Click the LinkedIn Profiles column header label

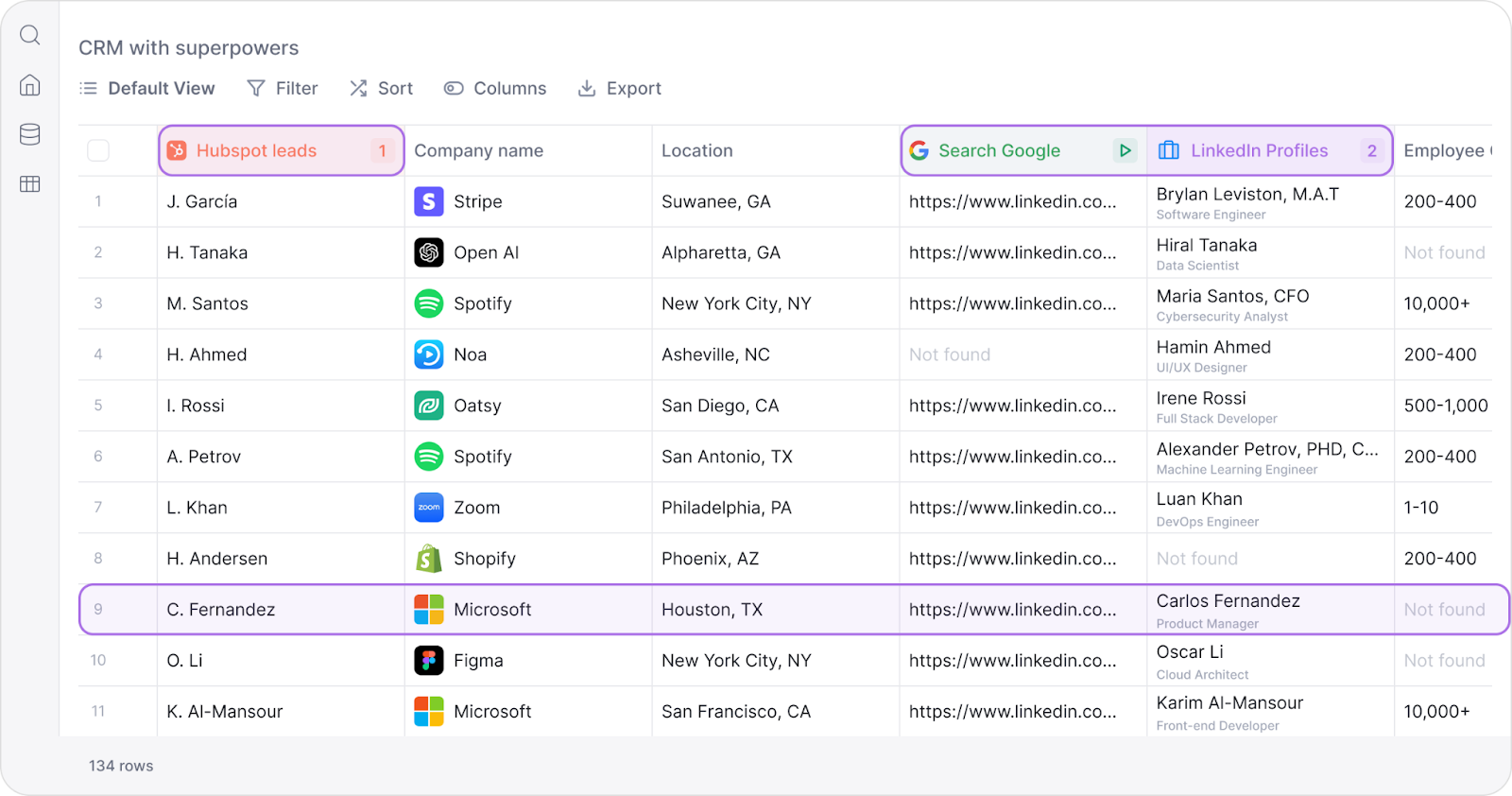(1259, 150)
